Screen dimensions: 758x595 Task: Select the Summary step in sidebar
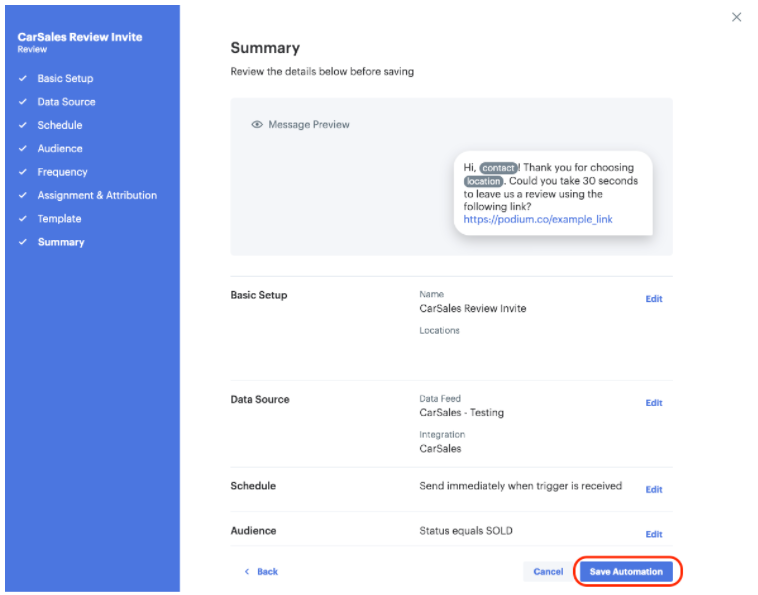point(61,242)
